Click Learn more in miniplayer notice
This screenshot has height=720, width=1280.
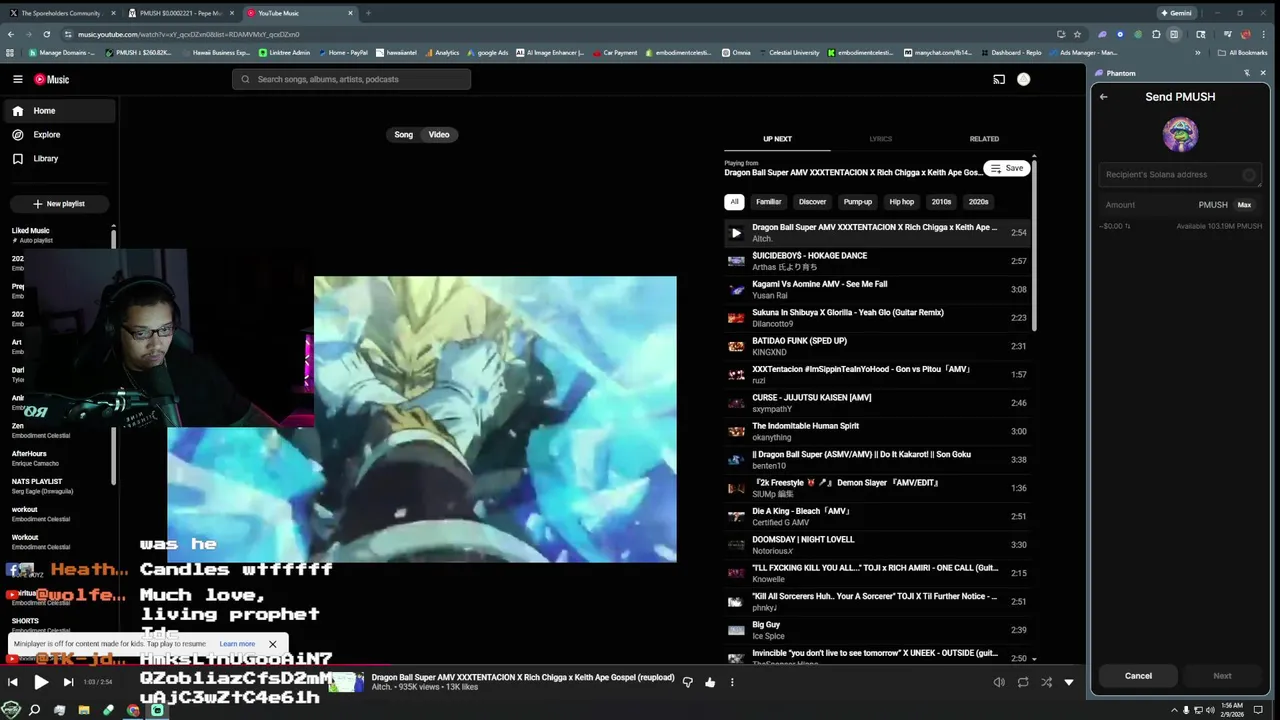[x=237, y=644]
